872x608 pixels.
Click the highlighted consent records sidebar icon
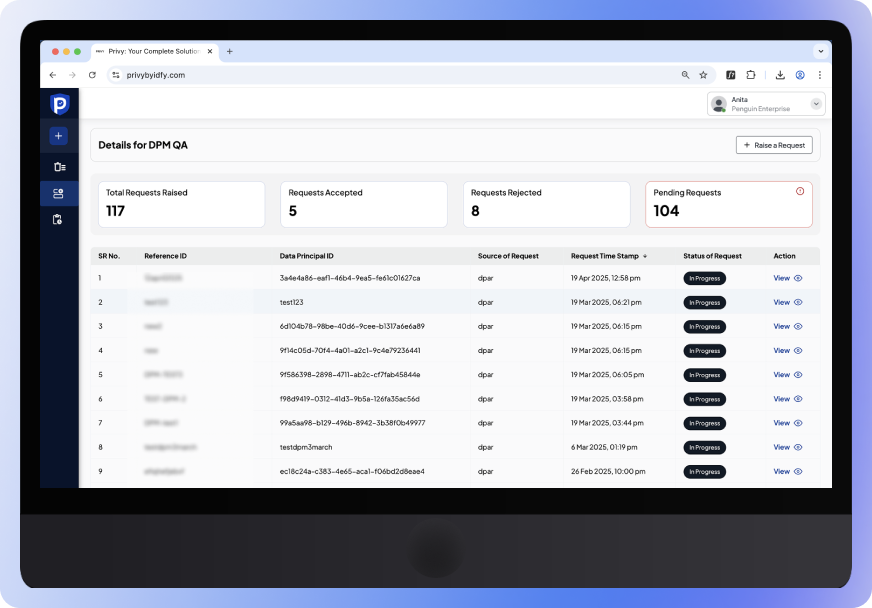tap(58, 192)
